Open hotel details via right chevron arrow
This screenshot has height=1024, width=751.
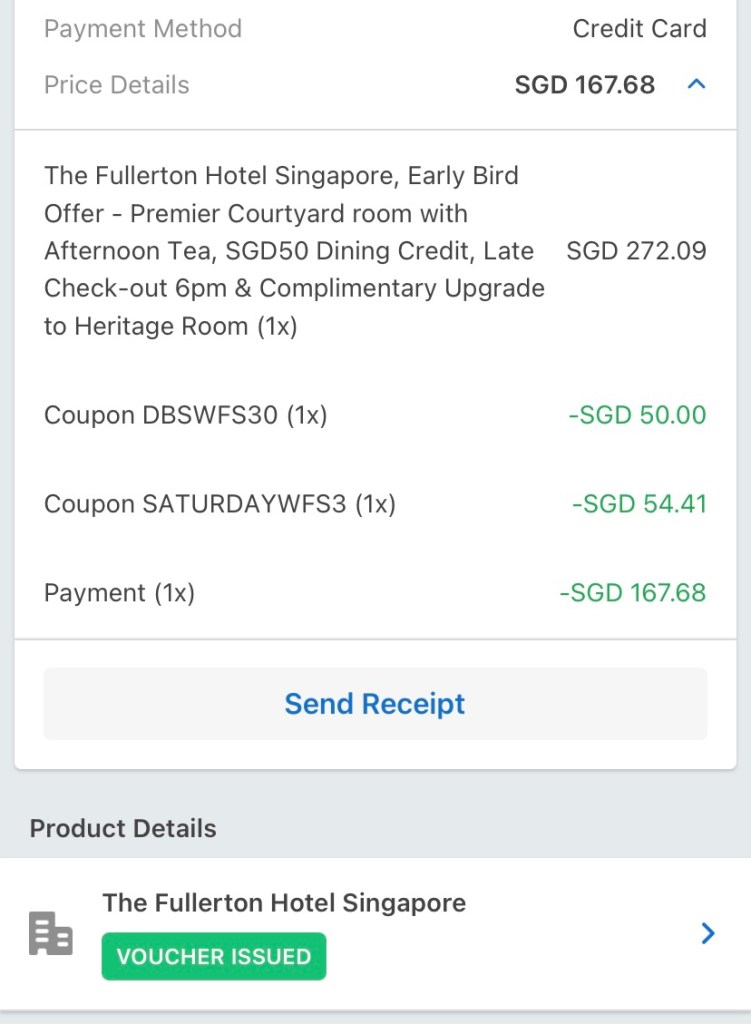point(708,933)
